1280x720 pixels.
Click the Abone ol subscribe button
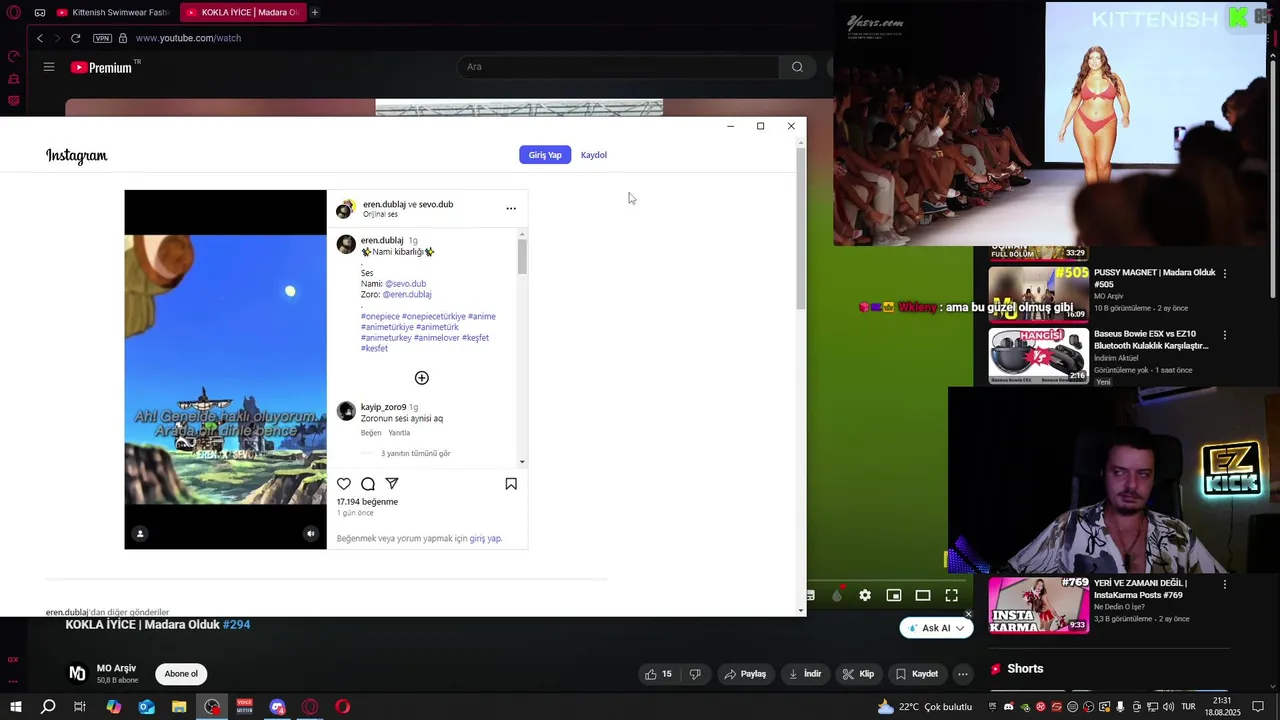[x=181, y=674]
